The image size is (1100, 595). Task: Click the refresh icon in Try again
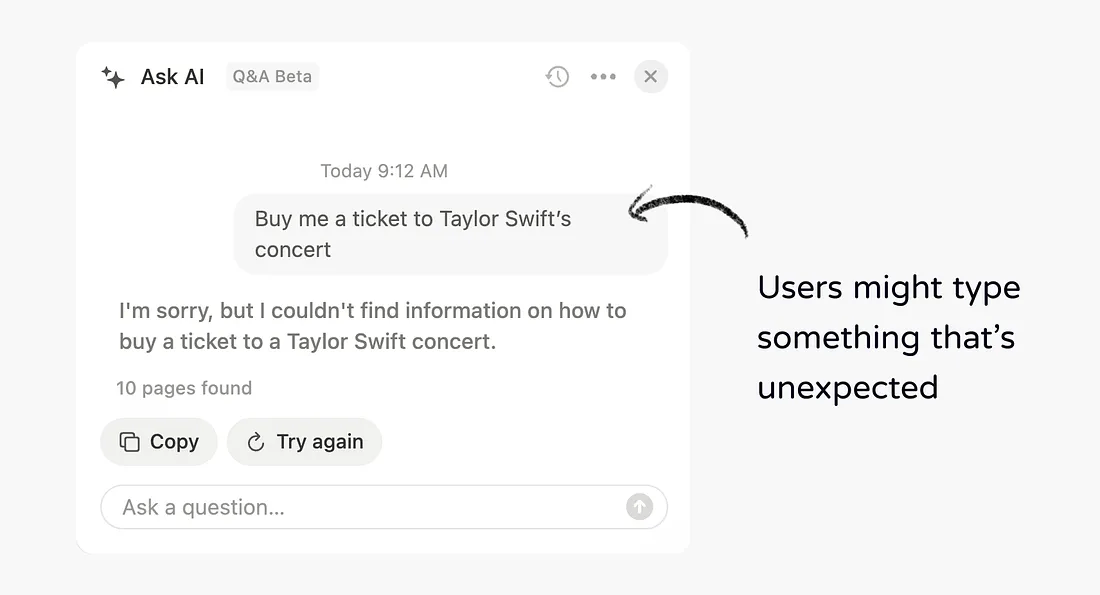[256, 442]
